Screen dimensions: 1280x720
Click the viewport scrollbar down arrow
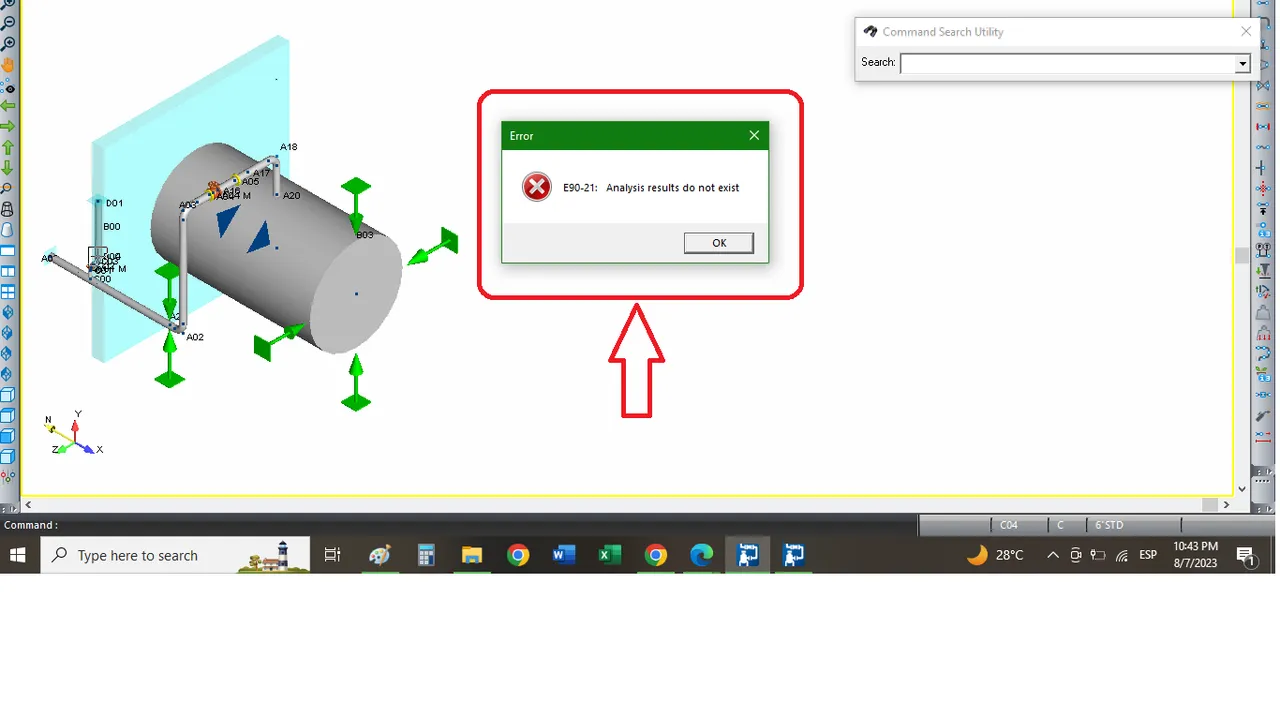click(x=1242, y=489)
